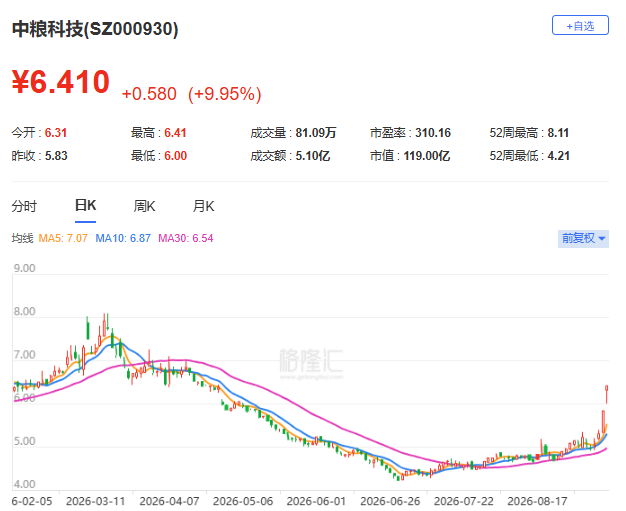Click the 市值 value 119.00亿
This screenshot has height=511, width=626.
[x=427, y=156]
